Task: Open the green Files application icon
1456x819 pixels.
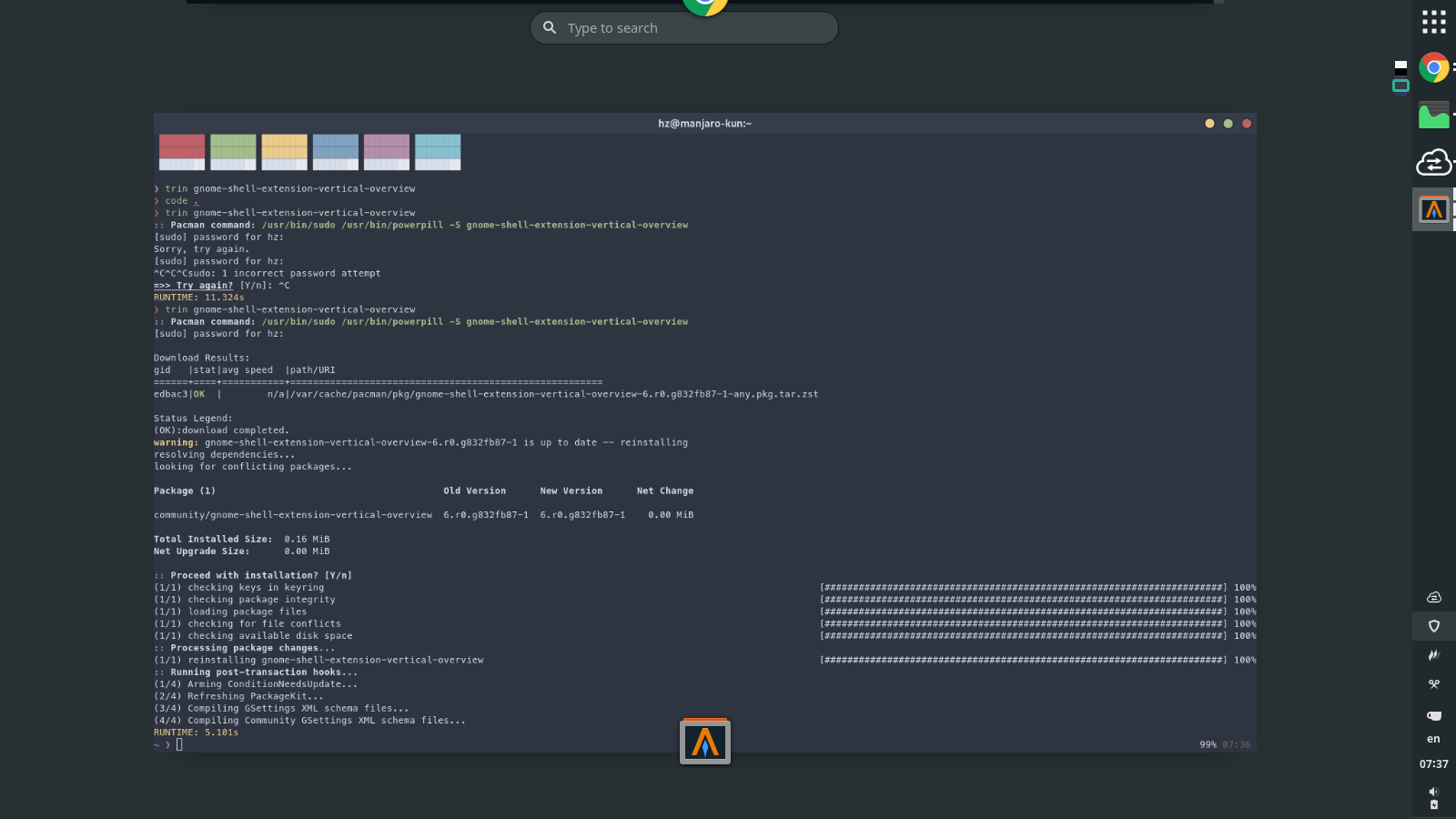Action: click(1433, 116)
